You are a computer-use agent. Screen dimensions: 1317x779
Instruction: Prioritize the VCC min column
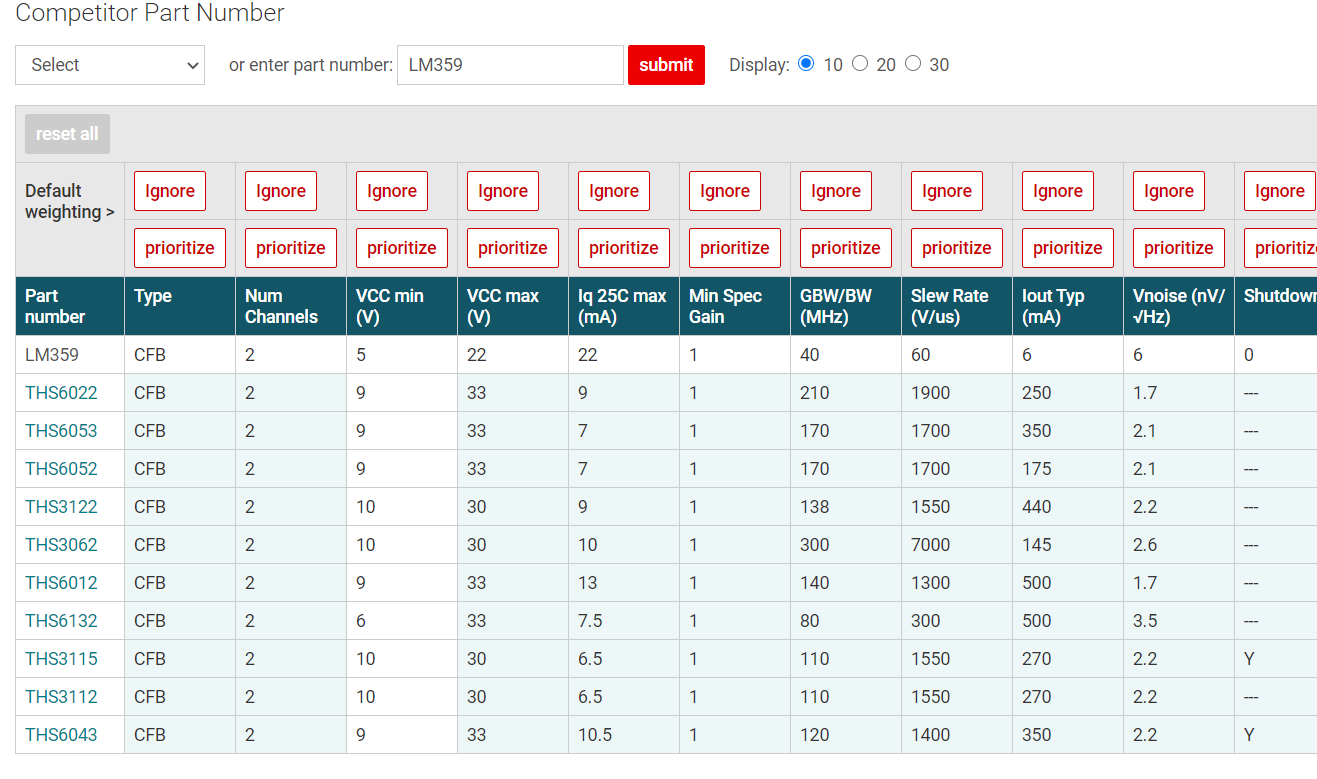click(402, 248)
